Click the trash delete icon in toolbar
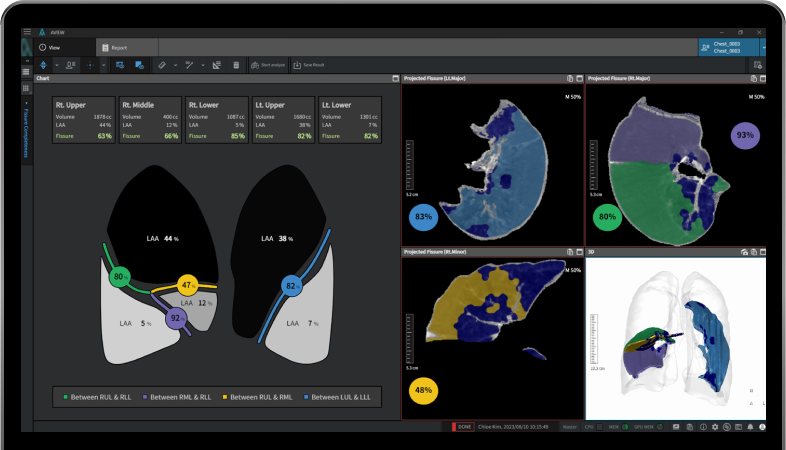The image size is (786, 450). click(x=236, y=65)
